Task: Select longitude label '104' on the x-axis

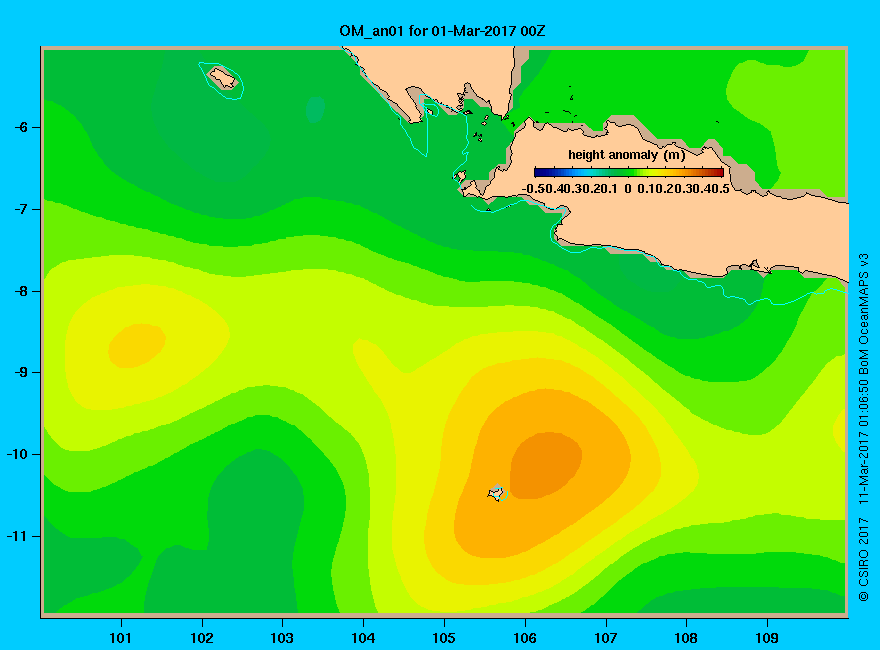Action: [363, 638]
